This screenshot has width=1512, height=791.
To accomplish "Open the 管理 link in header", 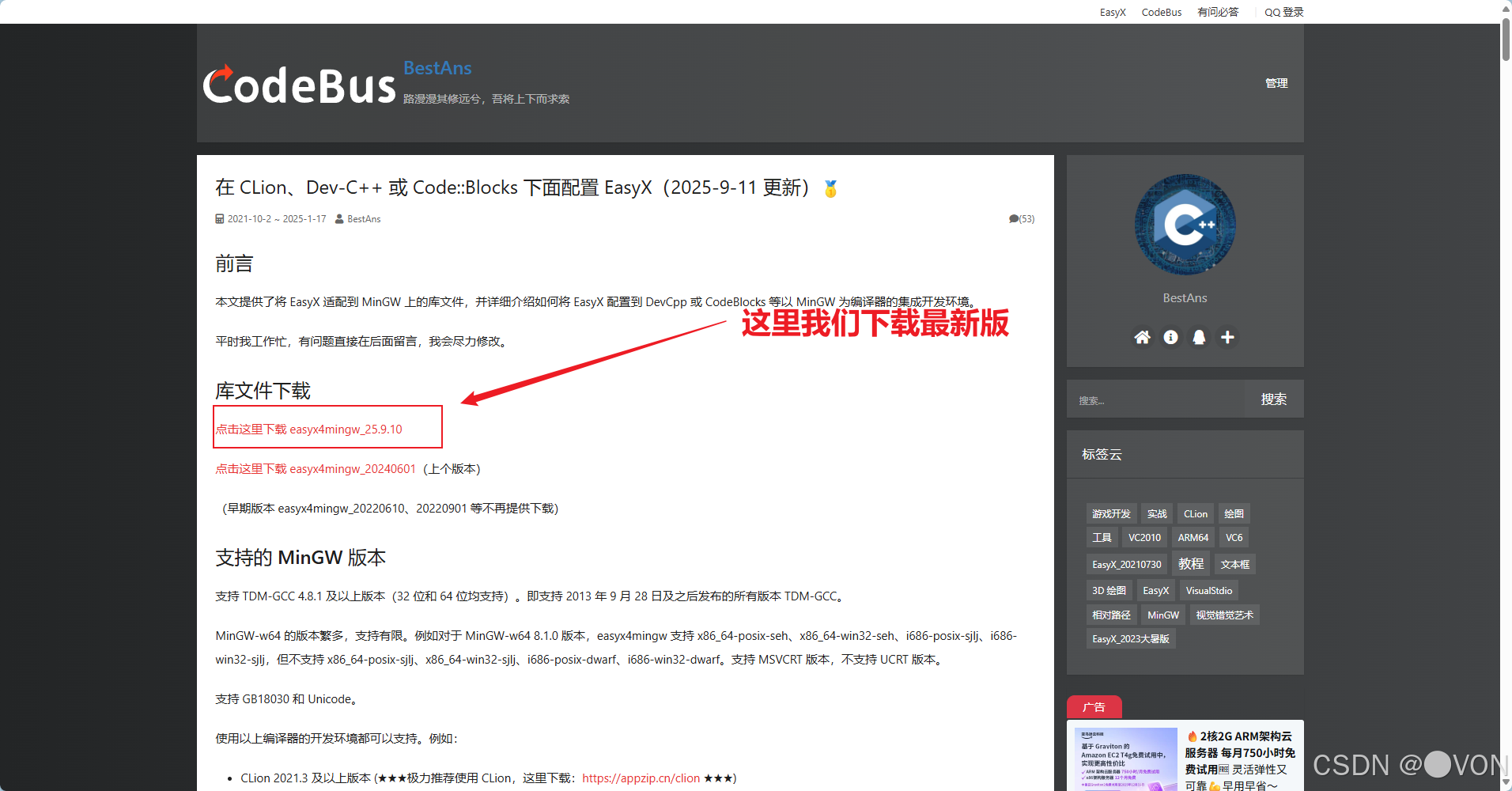I will [x=1276, y=83].
